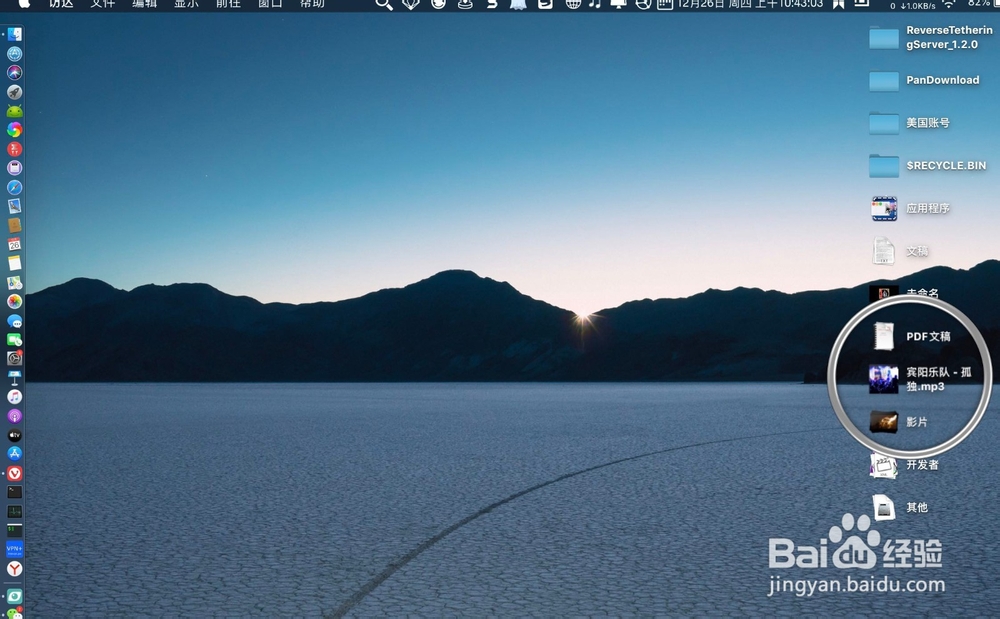Screen dimensions: 1000x619
Task: Open the teal eye app in Dock
Action: 15,597
